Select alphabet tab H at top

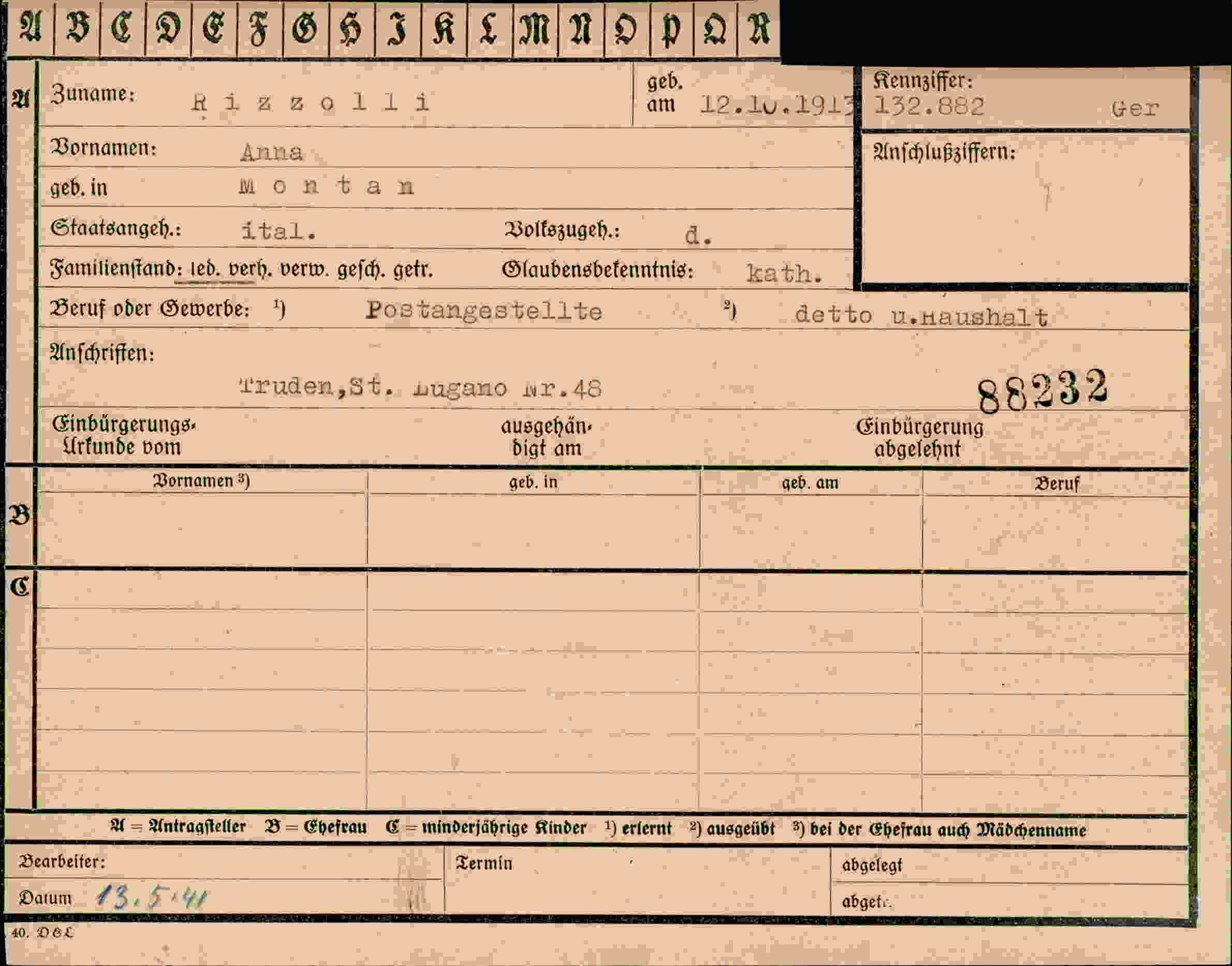pyautogui.click(x=351, y=28)
